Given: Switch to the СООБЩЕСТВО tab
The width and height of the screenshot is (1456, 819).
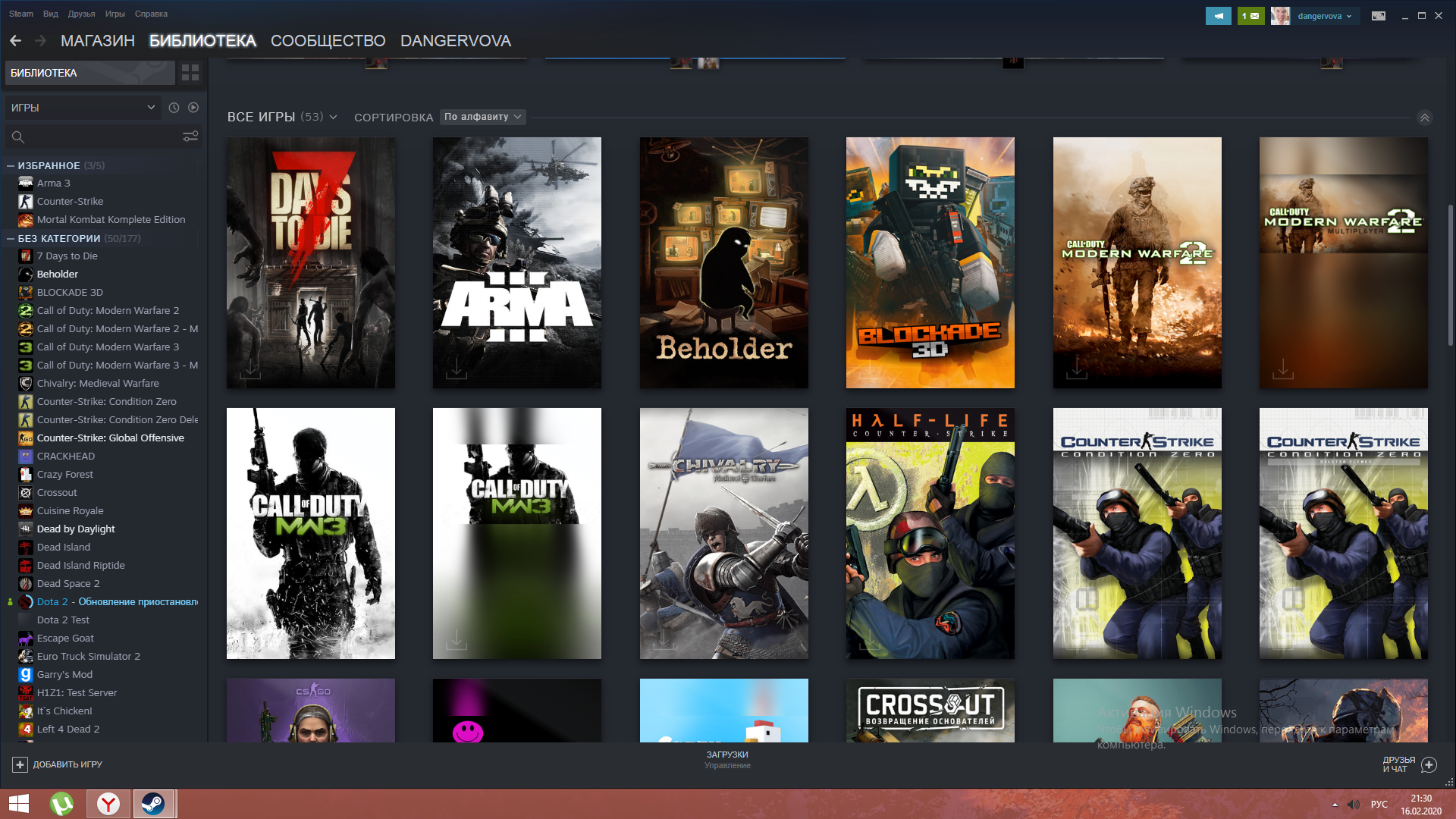Looking at the screenshot, I should pos(328,41).
